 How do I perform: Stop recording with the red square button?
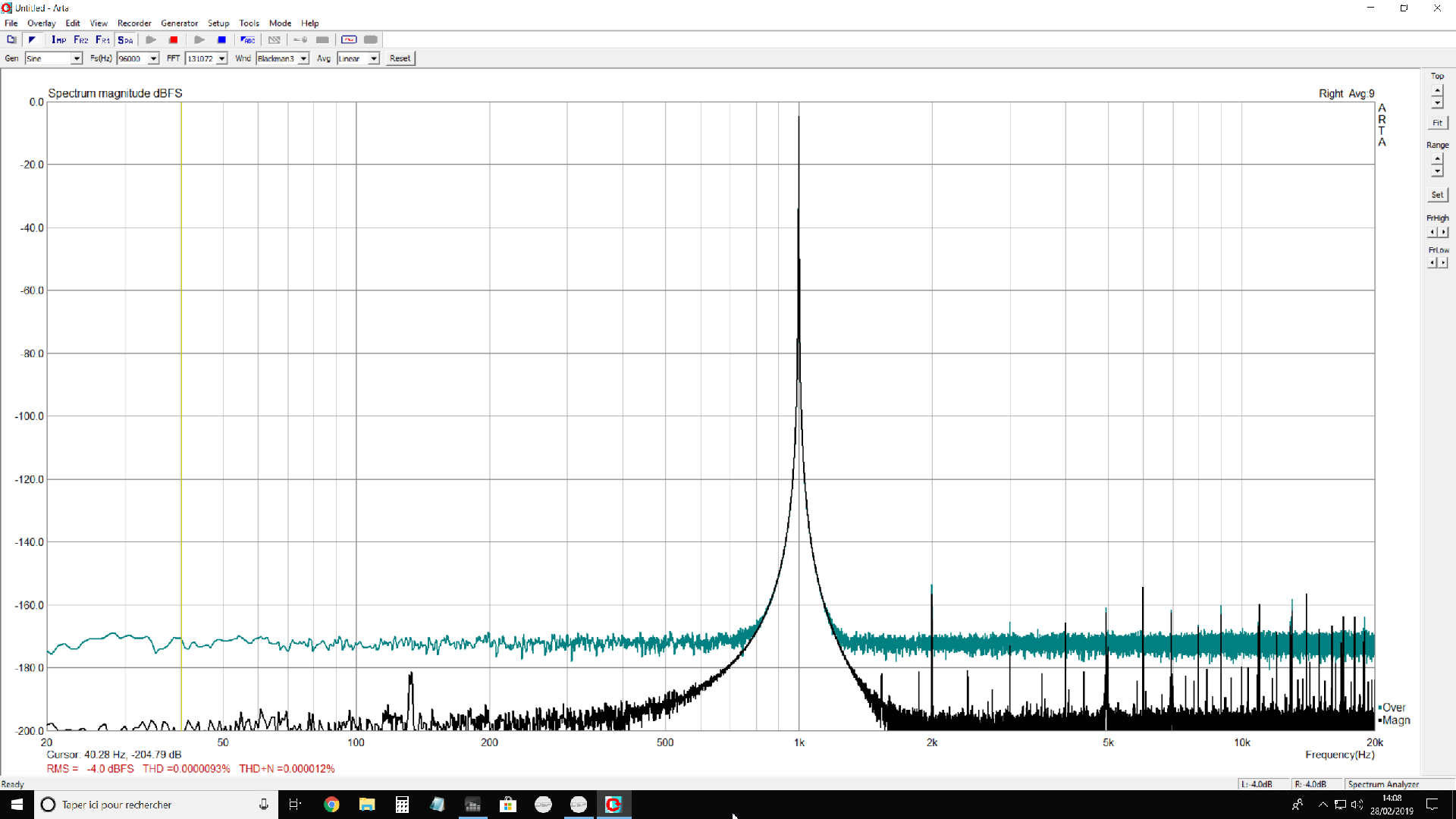click(x=174, y=39)
